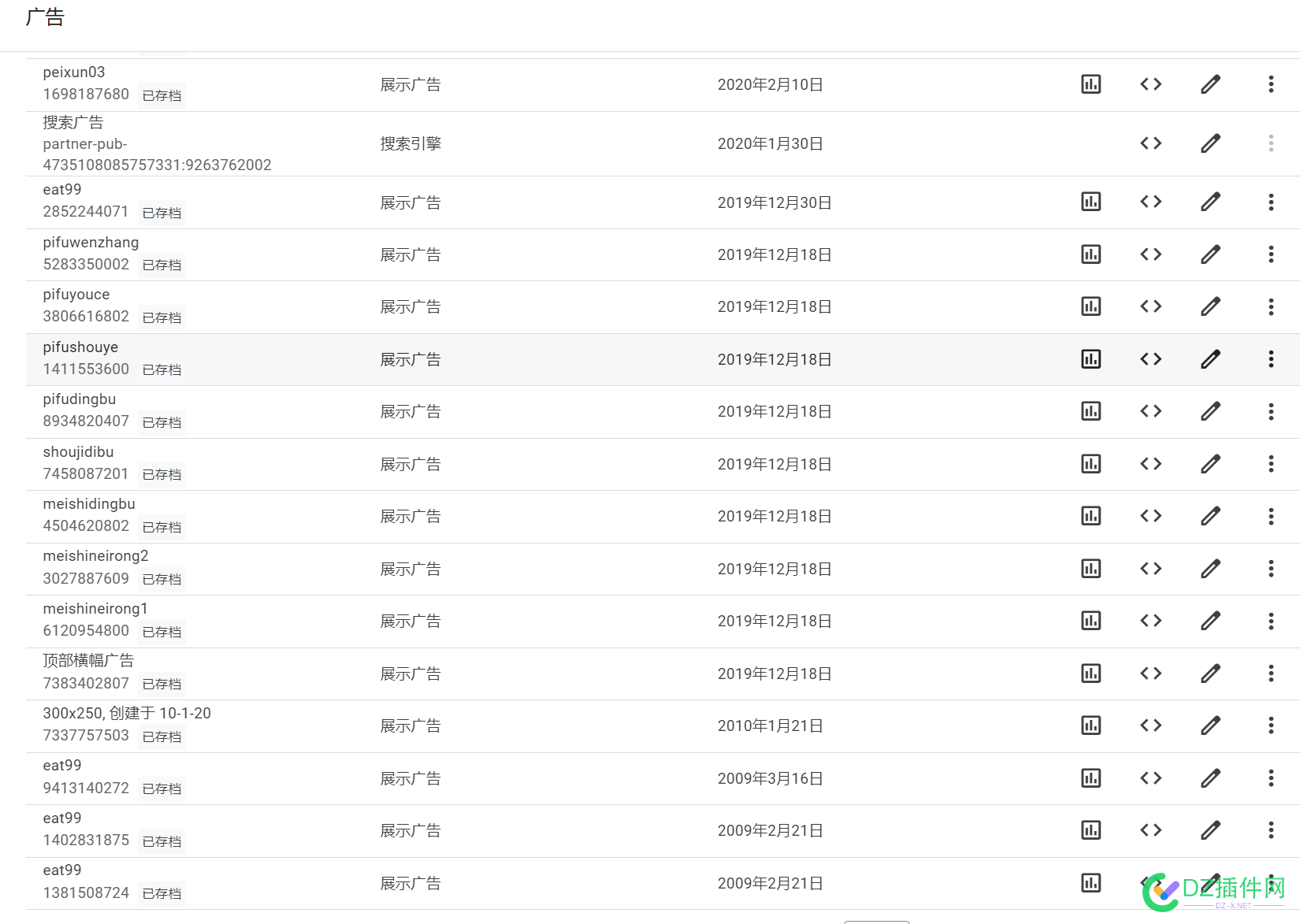Edit the 2019年12月30日 eat99 ad unit
Viewport: 1300px width, 924px height.
(1211, 202)
